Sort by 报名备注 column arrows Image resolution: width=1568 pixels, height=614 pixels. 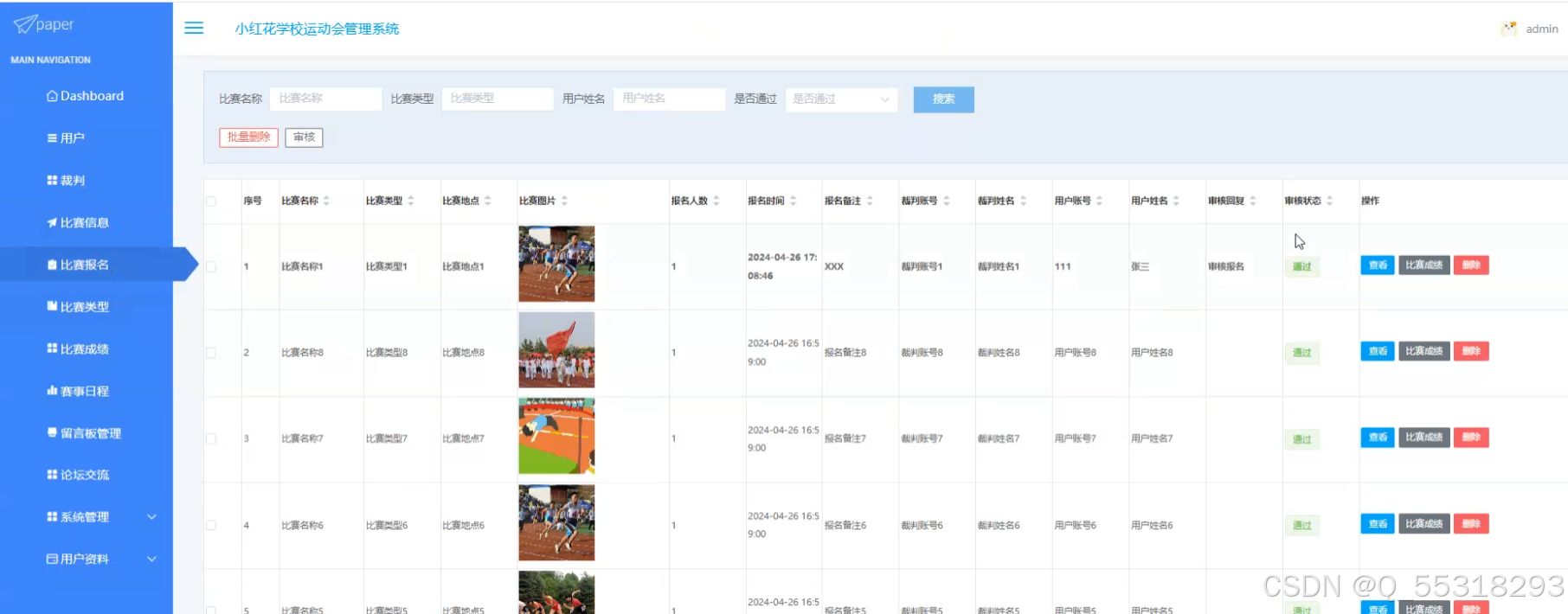870,201
